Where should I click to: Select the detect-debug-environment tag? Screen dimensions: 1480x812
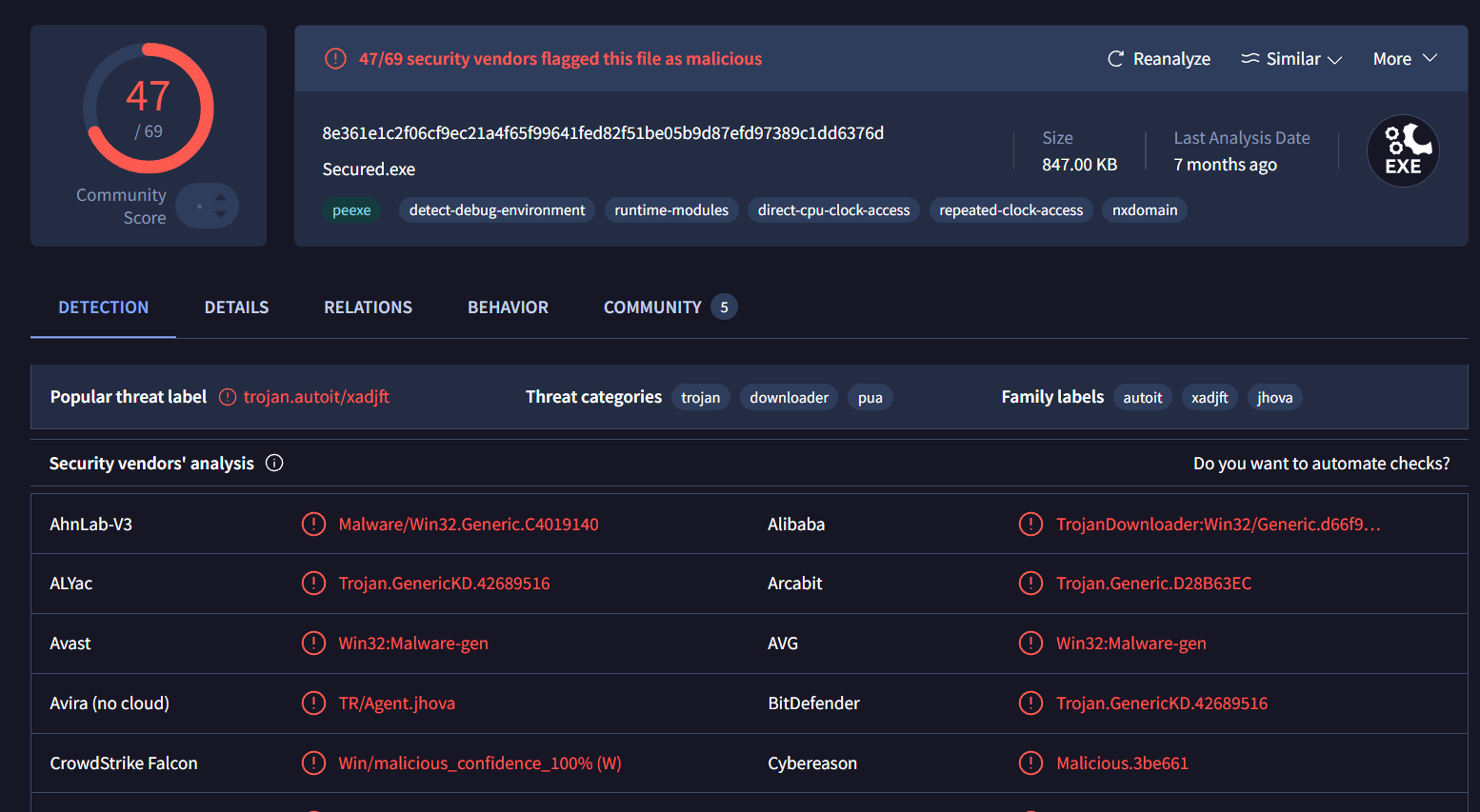click(x=496, y=210)
